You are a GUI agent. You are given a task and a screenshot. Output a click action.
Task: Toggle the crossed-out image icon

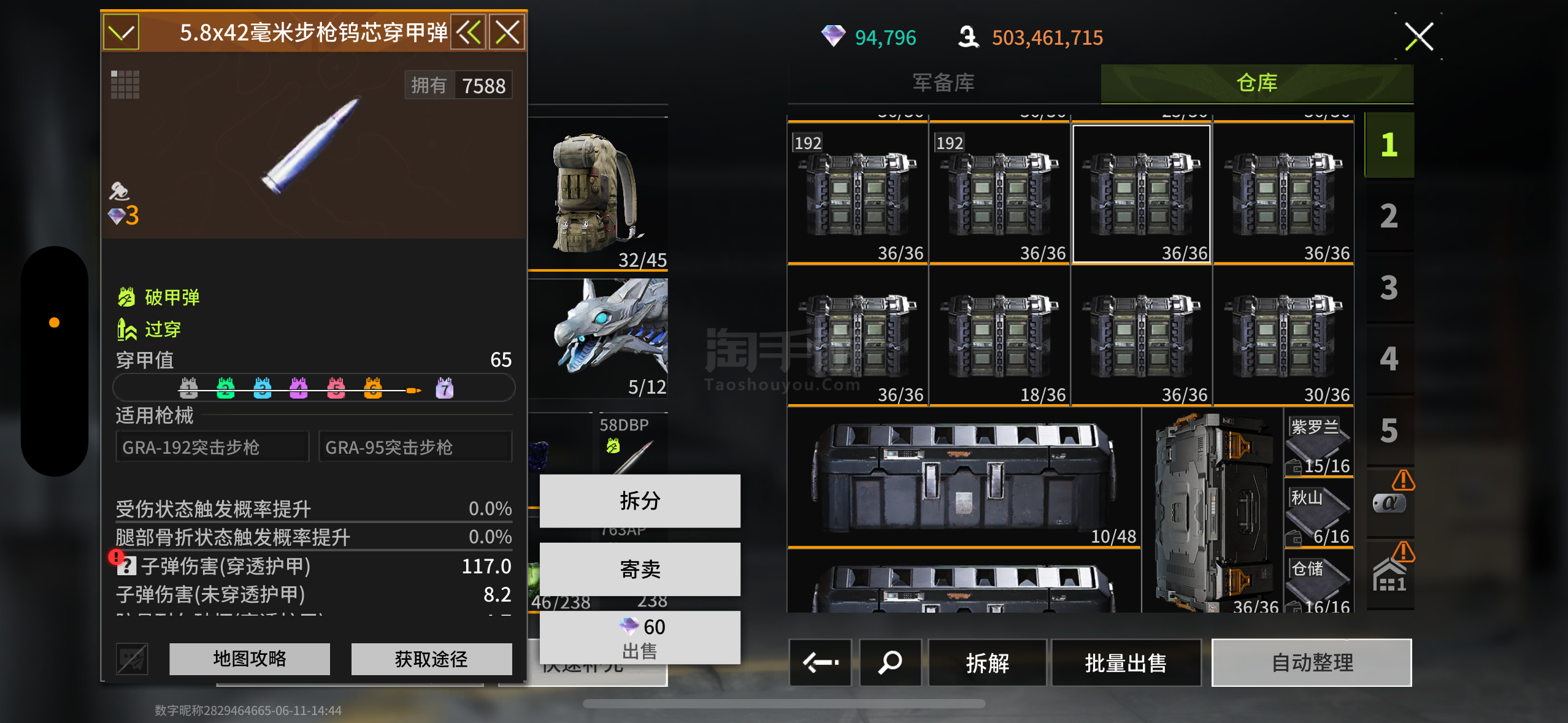[x=132, y=659]
